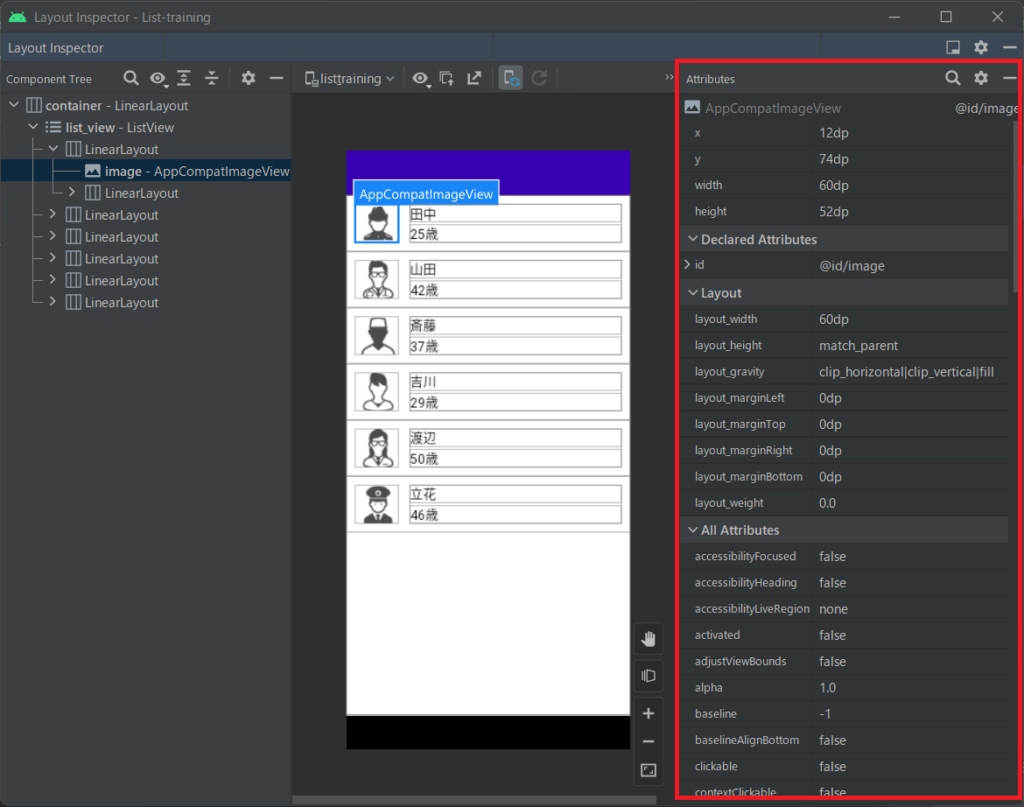Collapse the All Attributes section

pos(693,530)
